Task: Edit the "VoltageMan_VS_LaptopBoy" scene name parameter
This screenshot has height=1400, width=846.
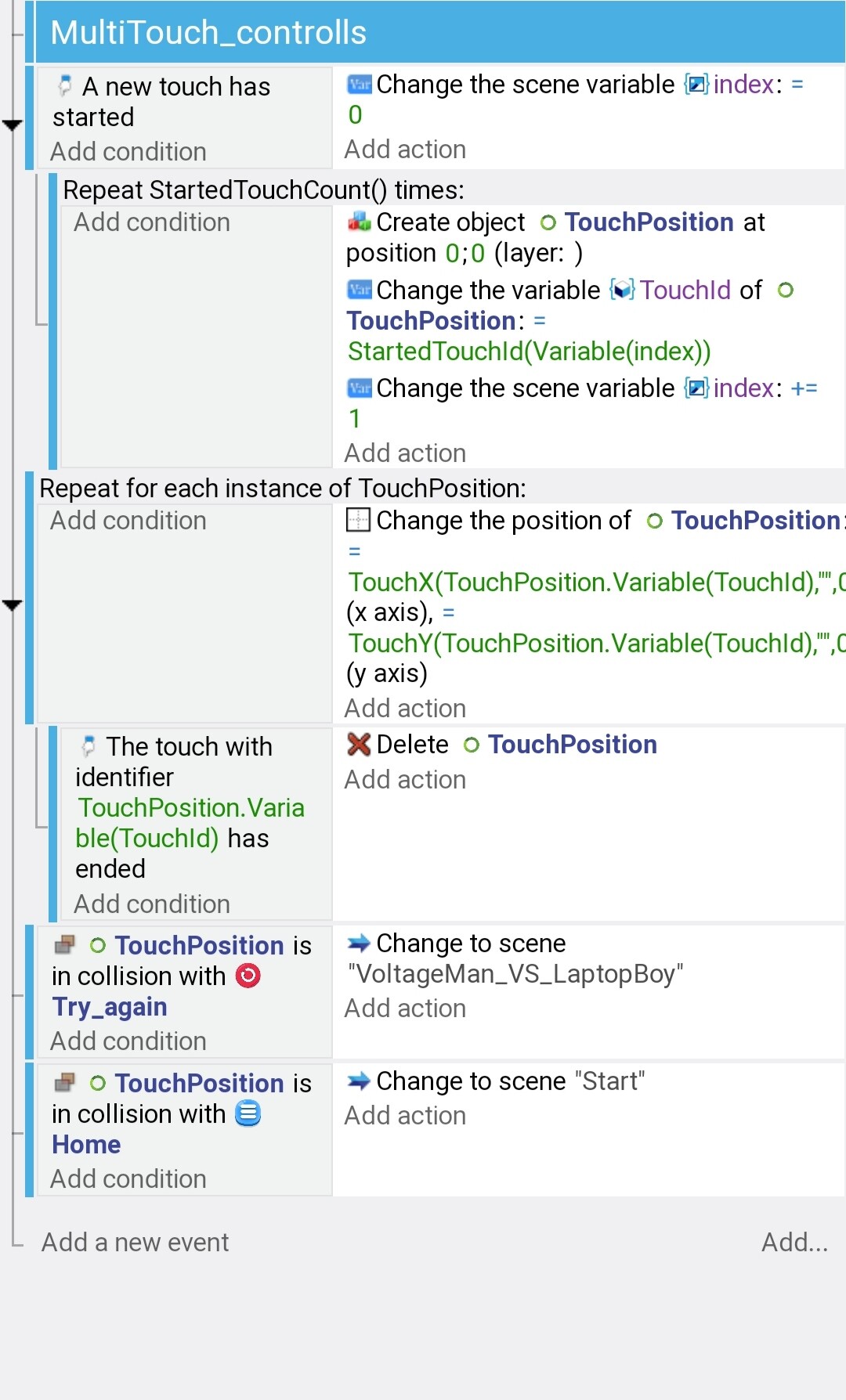Action: click(x=515, y=974)
